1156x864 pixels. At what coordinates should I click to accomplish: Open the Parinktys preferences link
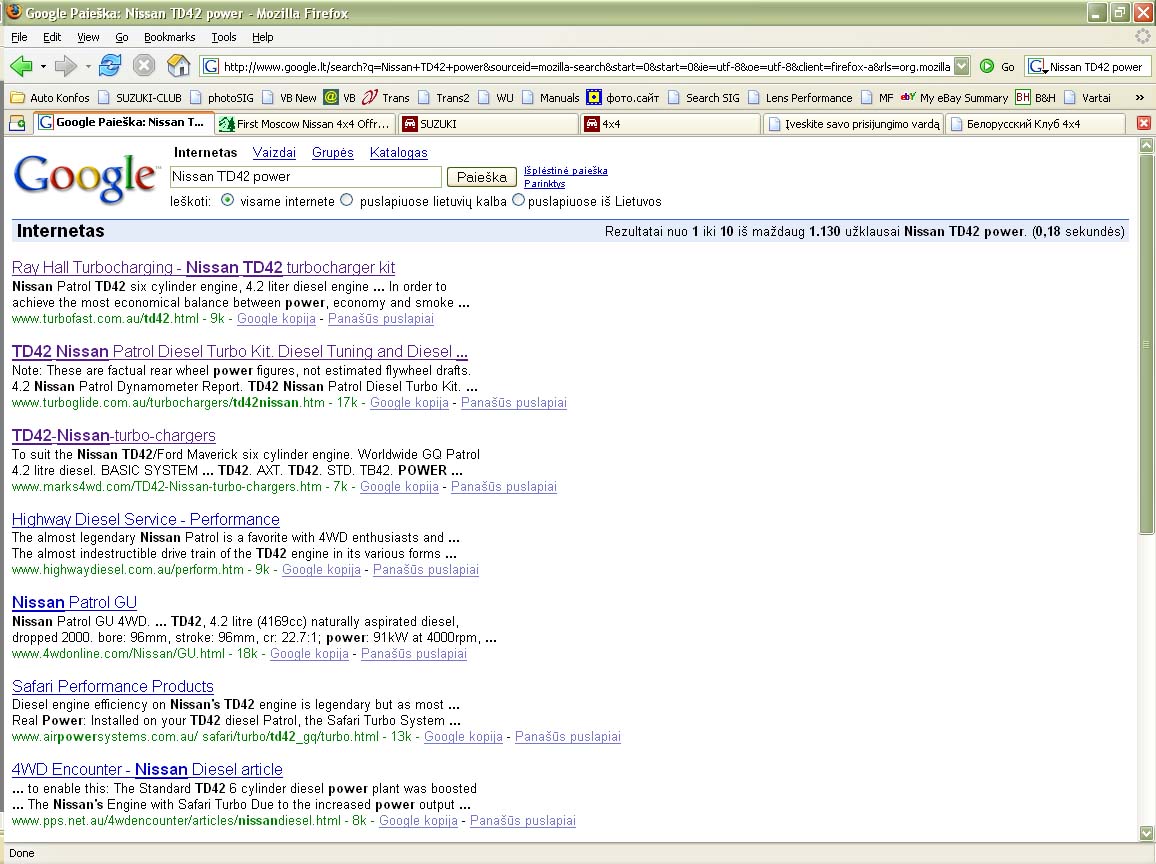(x=544, y=184)
